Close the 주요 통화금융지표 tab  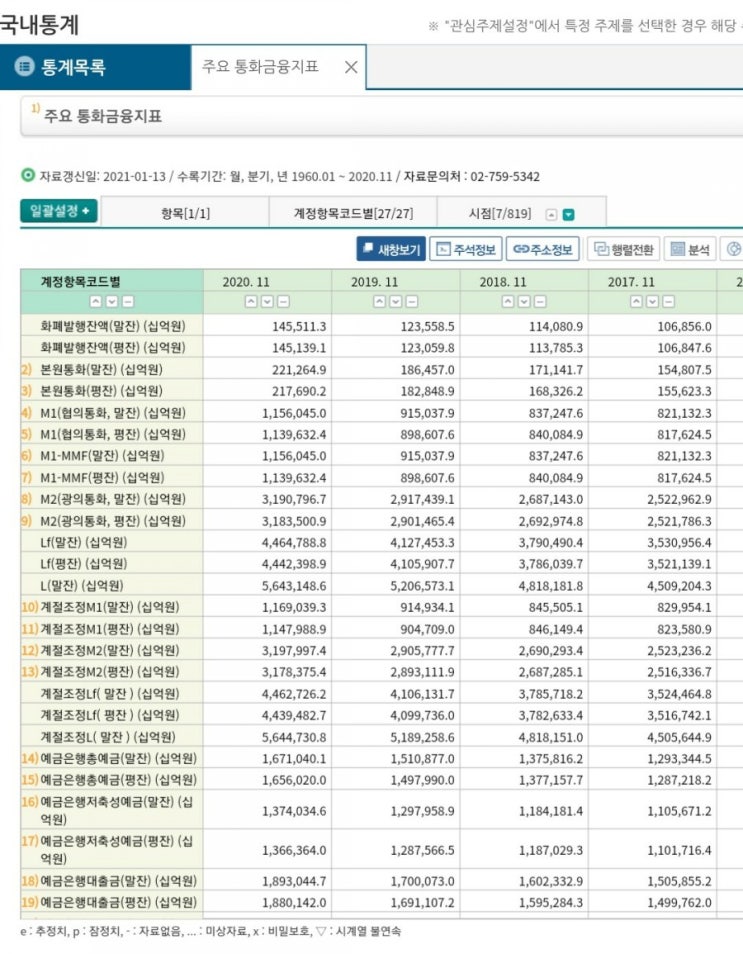351,67
